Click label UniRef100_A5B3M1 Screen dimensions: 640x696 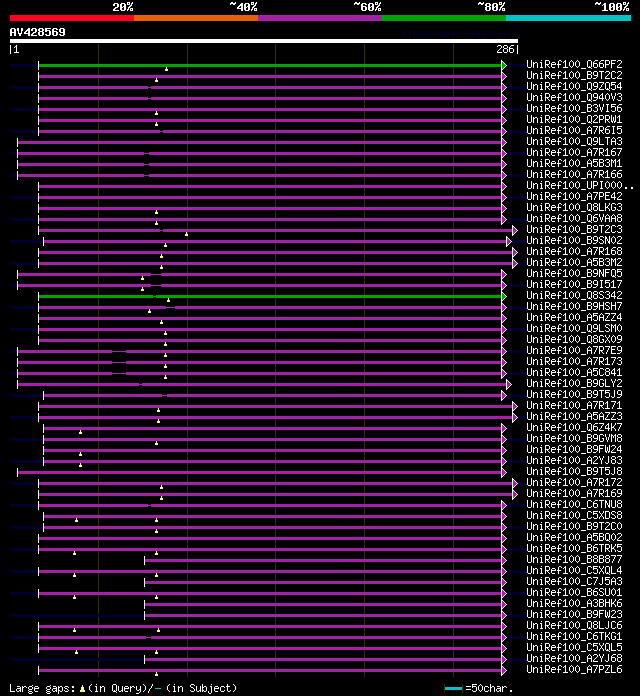pyautogui.click(x=574, y=163)
